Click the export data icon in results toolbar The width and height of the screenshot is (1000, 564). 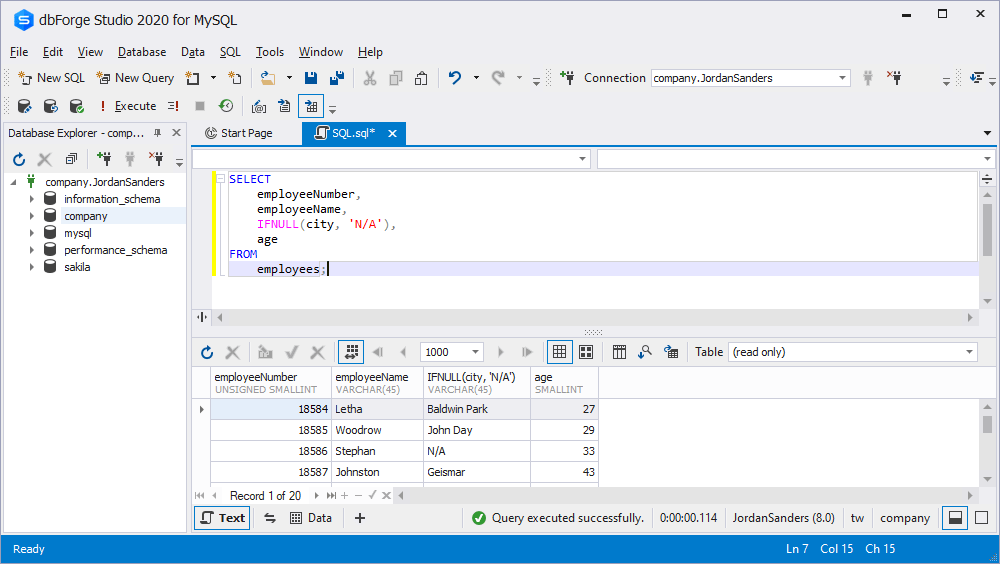671,352
